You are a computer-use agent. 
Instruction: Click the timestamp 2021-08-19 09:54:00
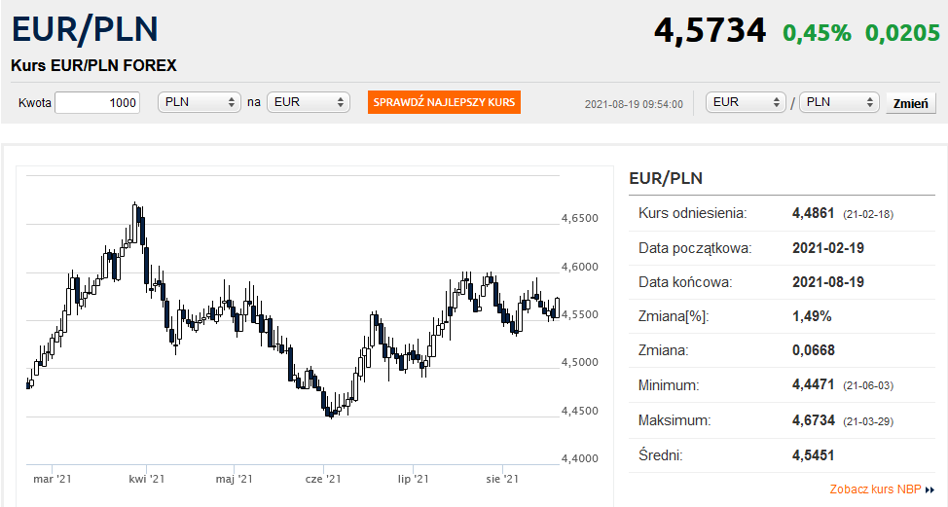[x=633, y=104]
